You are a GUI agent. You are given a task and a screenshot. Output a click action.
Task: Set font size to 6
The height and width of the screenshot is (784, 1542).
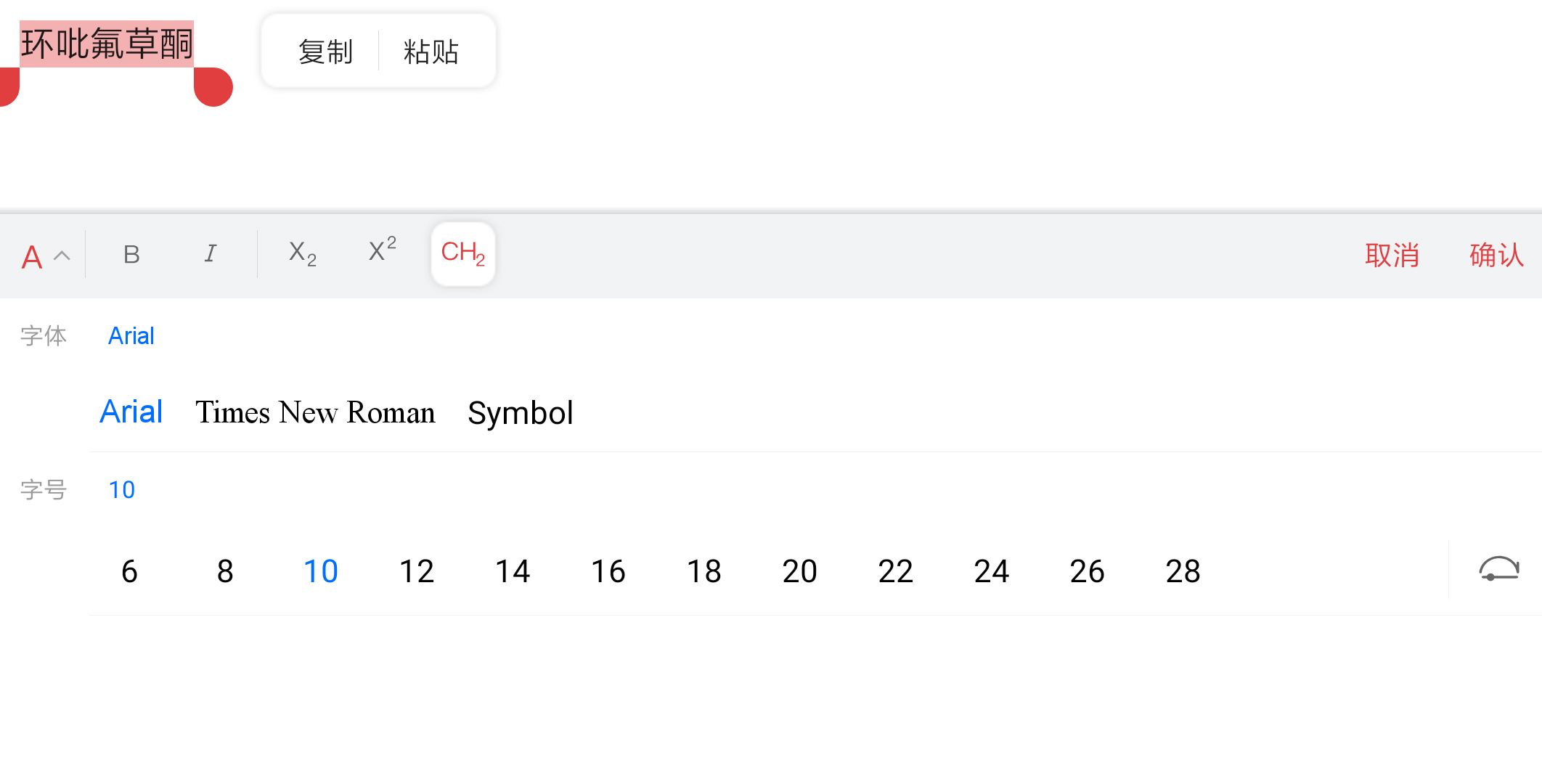pos(129,571)
